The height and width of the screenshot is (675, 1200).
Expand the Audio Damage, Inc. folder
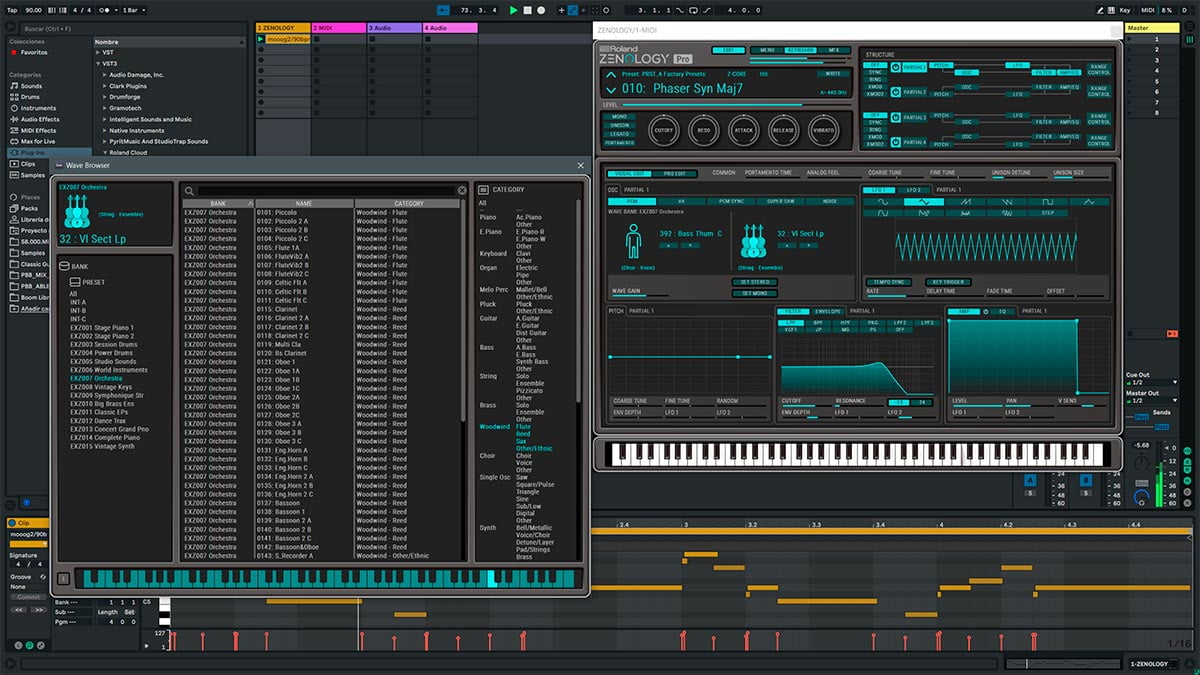(x=105, y=75)
